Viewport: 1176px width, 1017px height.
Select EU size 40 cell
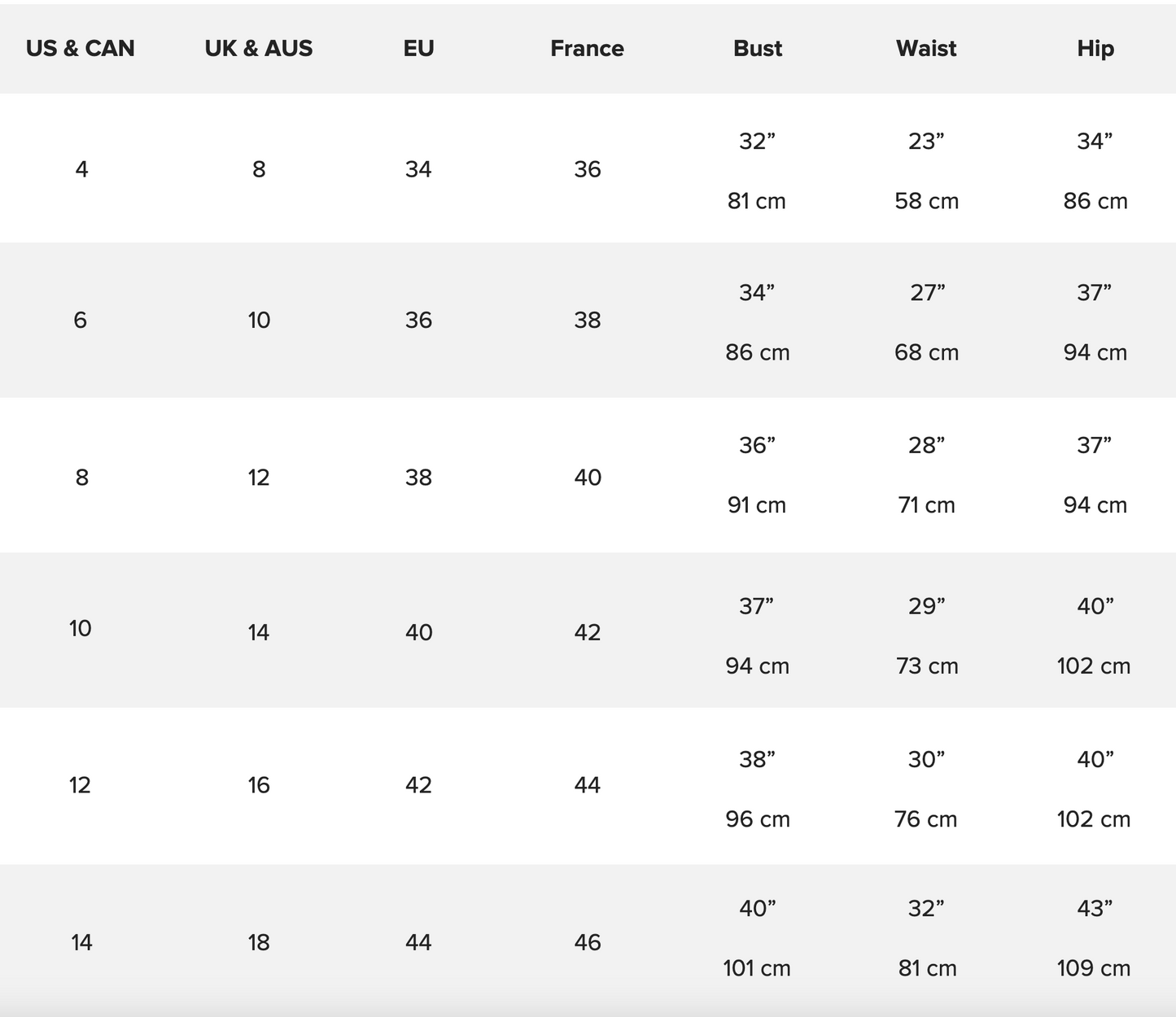pos(419,632)
